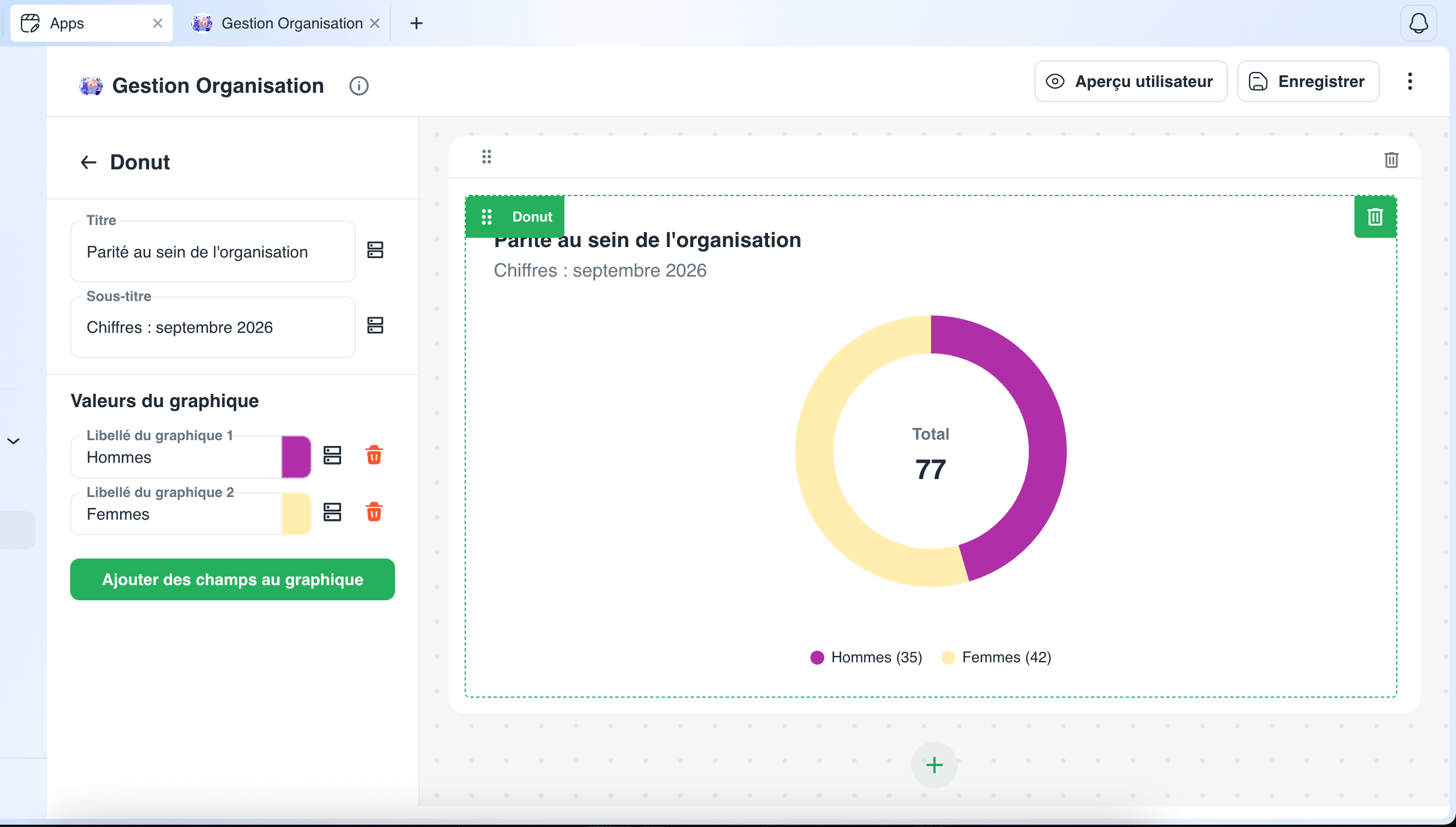Expand the left sidebar chevron
The width and height of the screenshot is (1456, 827).
click(x=13, y=441)
